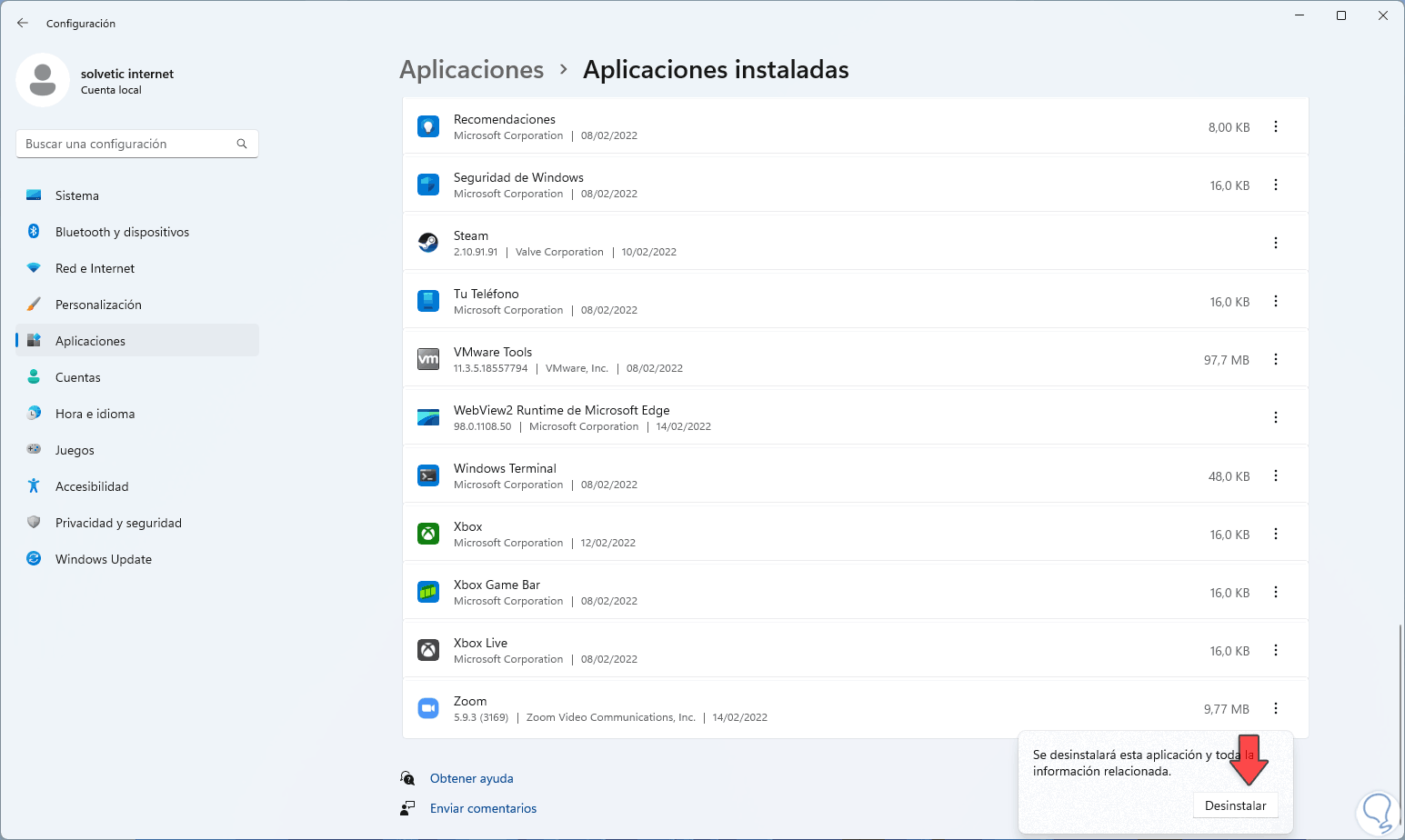Open Windows Update settings section
Viewport: 1405px width, 840px height.
(104, 559)
